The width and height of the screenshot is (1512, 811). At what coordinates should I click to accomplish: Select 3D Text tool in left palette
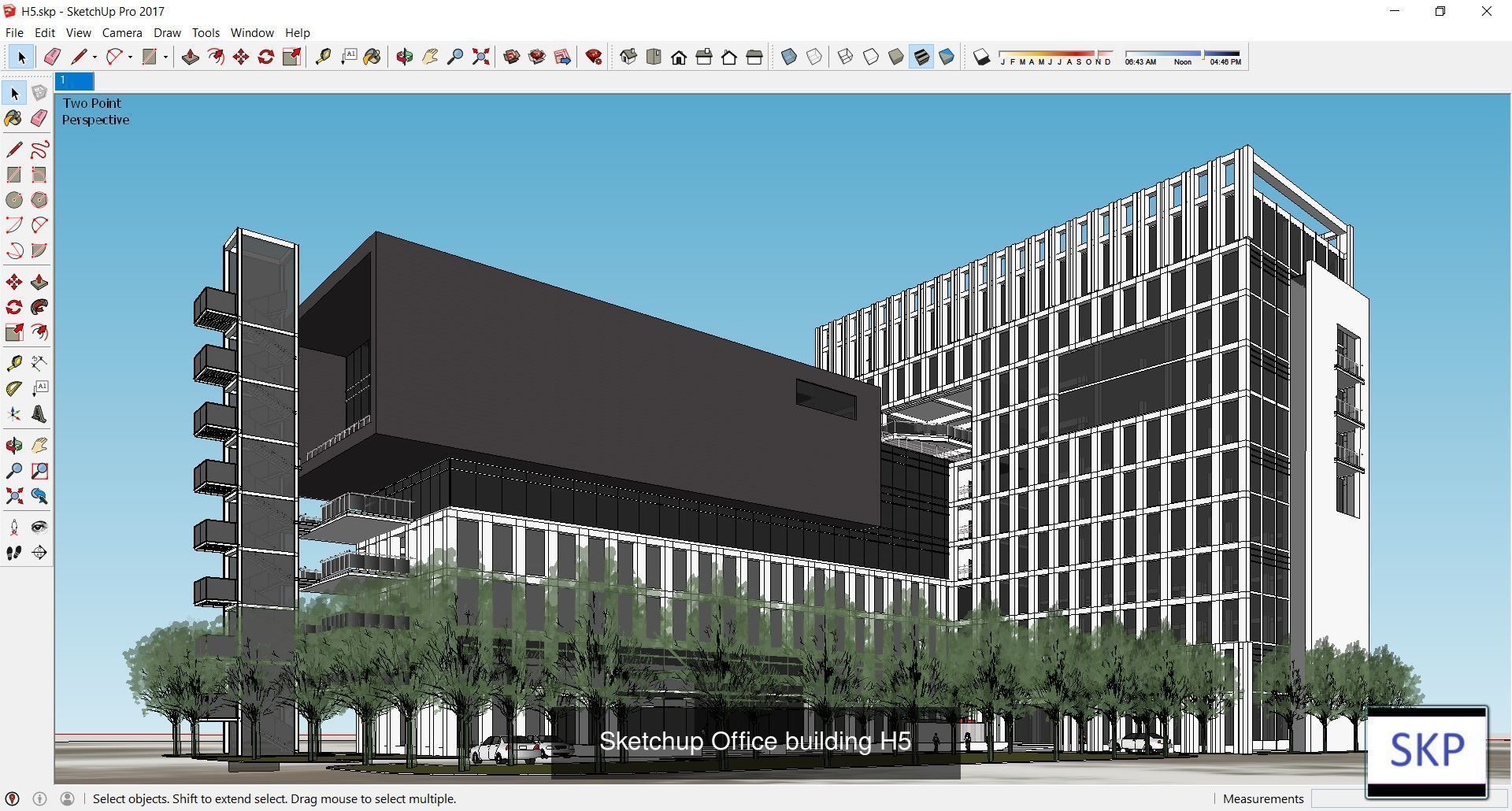39,414
